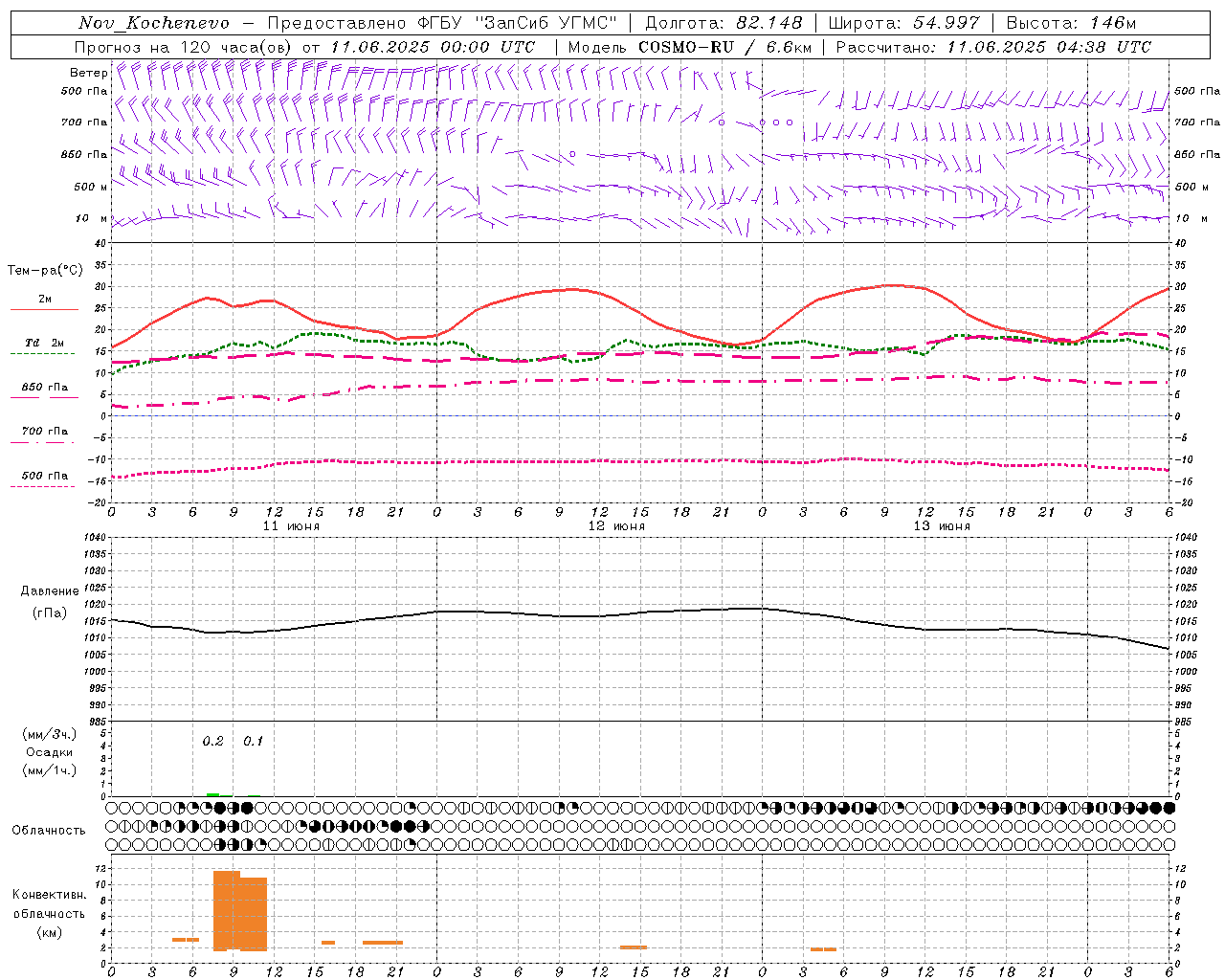Screen dimensions: 1225x980
Task: Click the orange convective bar on 12 июня
Action: (634, 947)
